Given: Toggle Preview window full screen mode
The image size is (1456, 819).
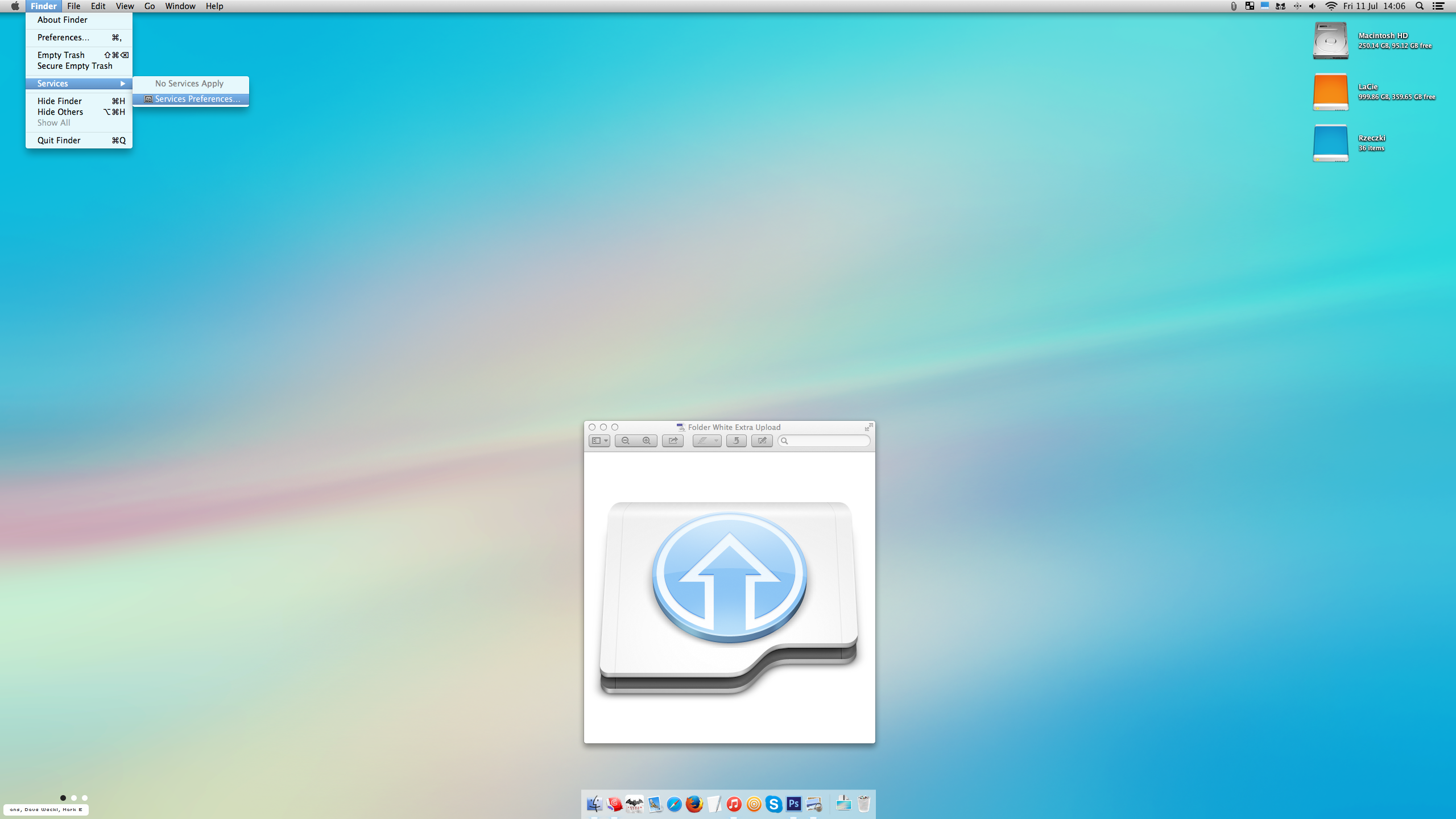Looking at the screenshot, I should (x=868, y=427).
